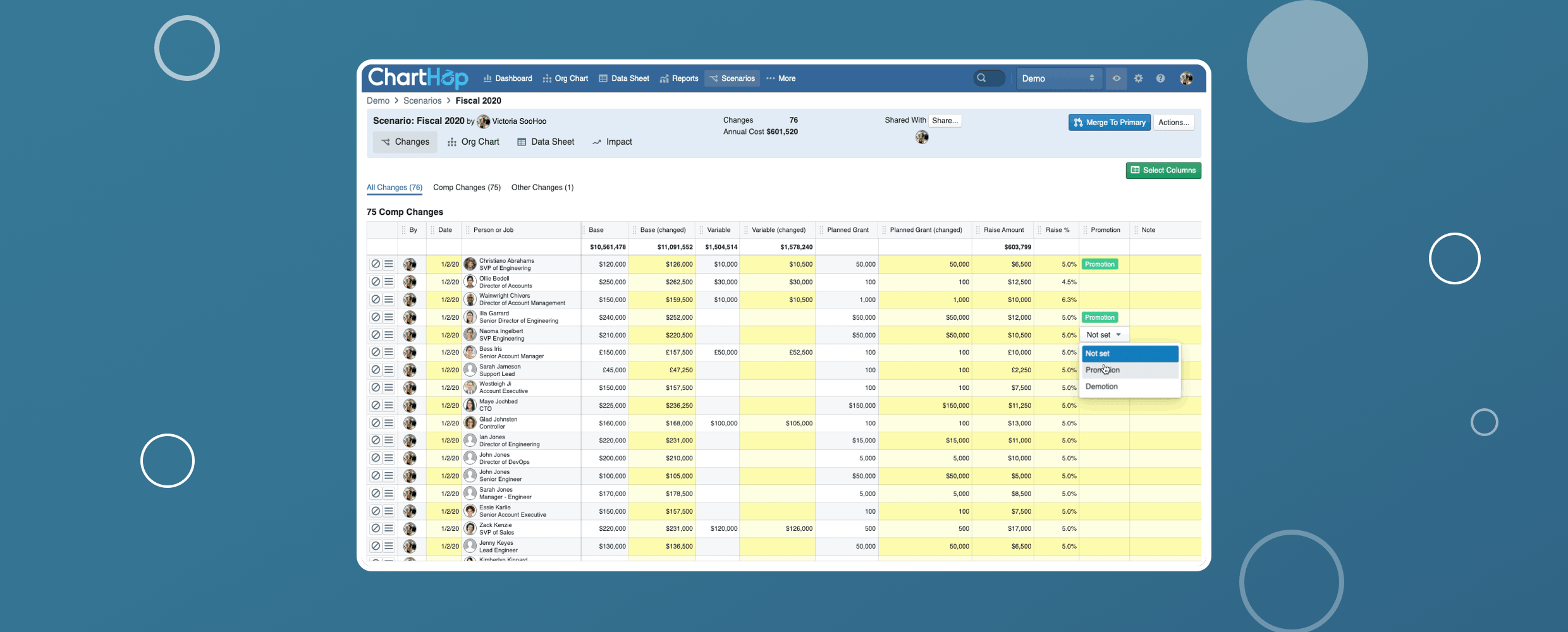
Task: Toggle Promotion badge for Christiano Abrahams
Action: (x=1099, y=264)
